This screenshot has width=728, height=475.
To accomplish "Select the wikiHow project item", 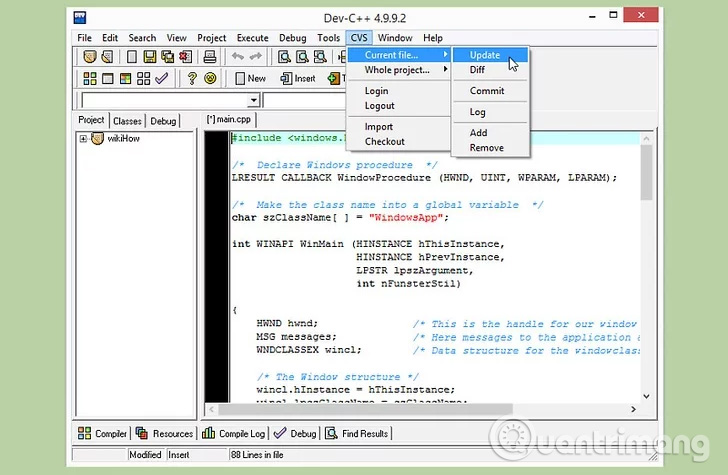I will 123,138.
